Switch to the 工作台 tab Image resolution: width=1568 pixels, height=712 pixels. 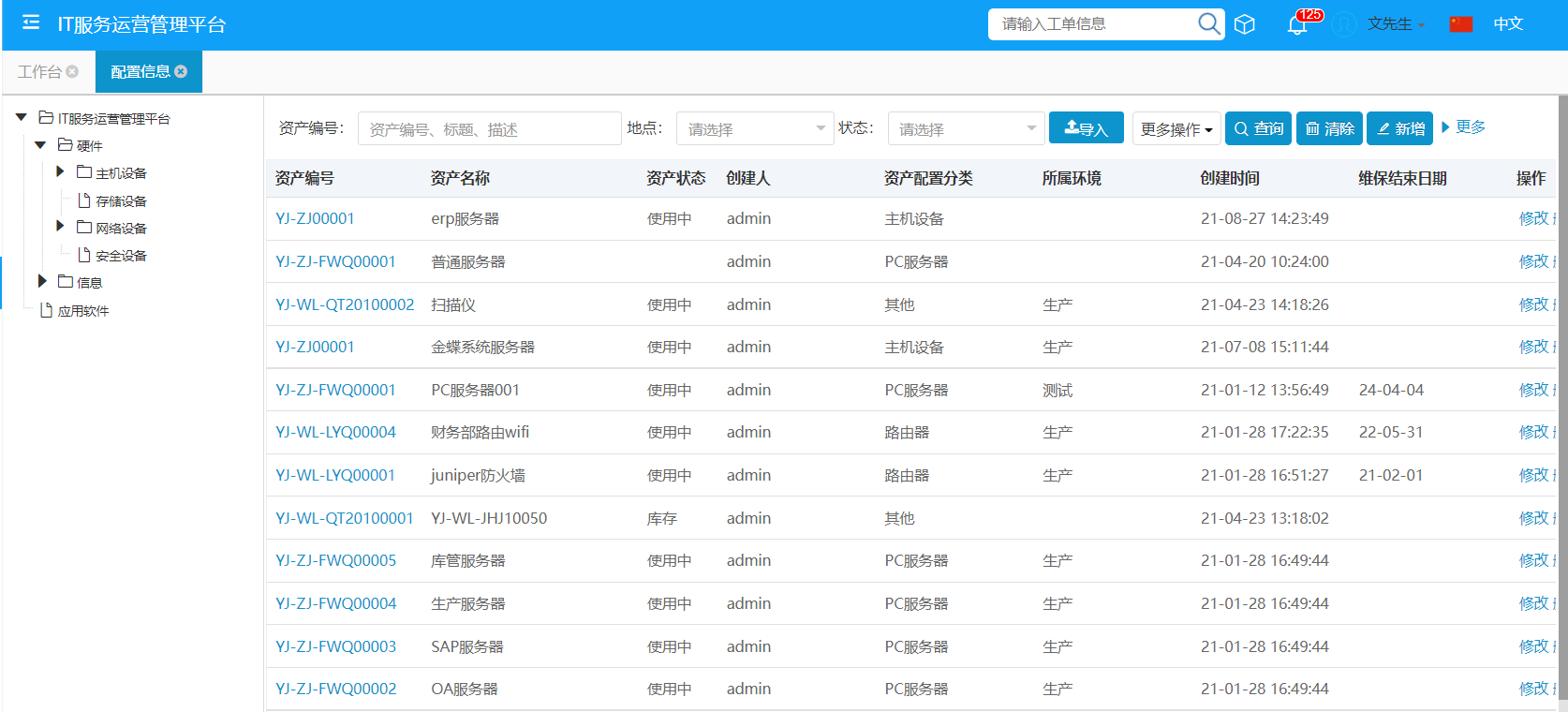point(39,71)
